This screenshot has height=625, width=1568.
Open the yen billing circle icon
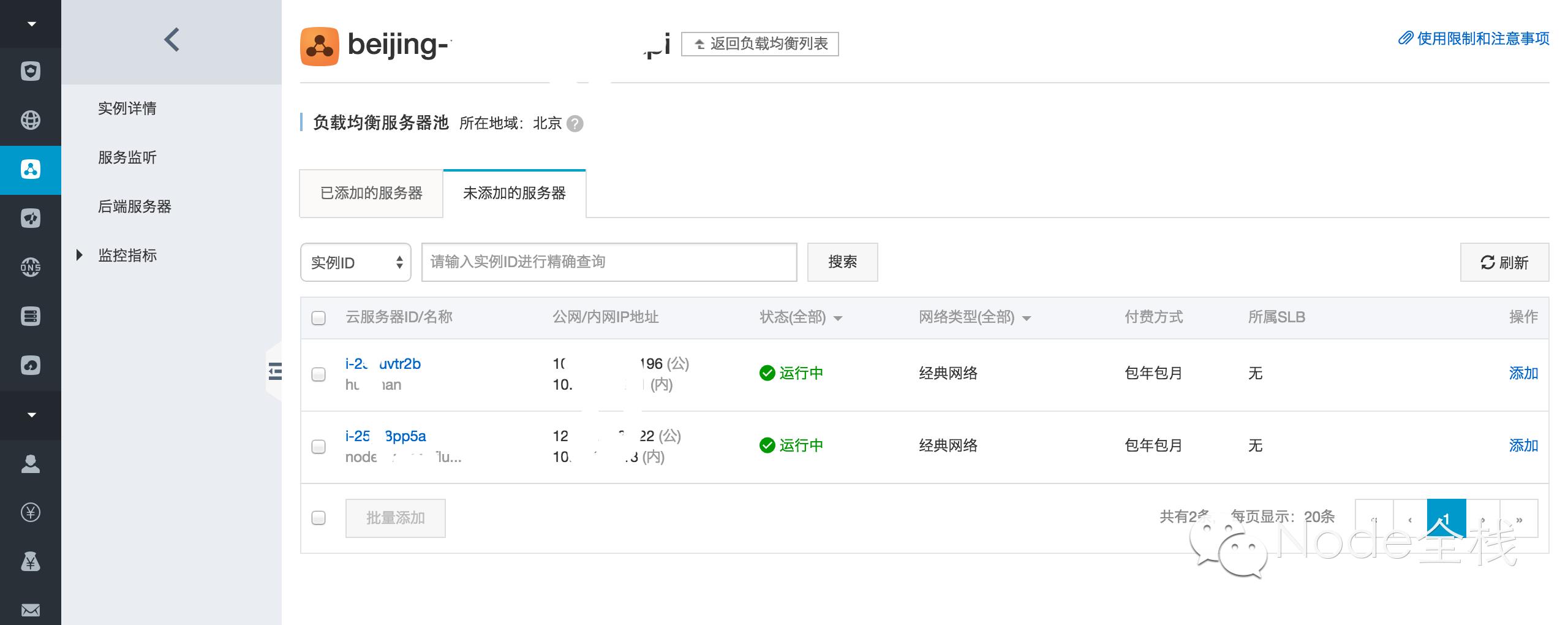click(31, 512)
